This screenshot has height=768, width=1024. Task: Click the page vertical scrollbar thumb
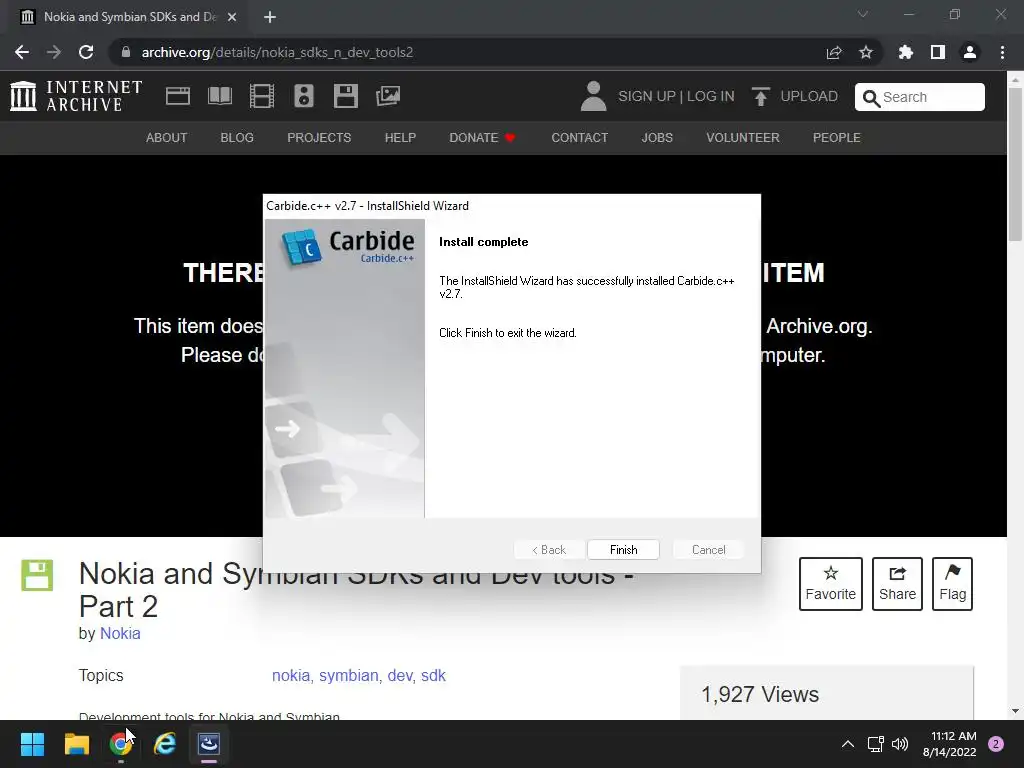click(x=1015, y=163)
